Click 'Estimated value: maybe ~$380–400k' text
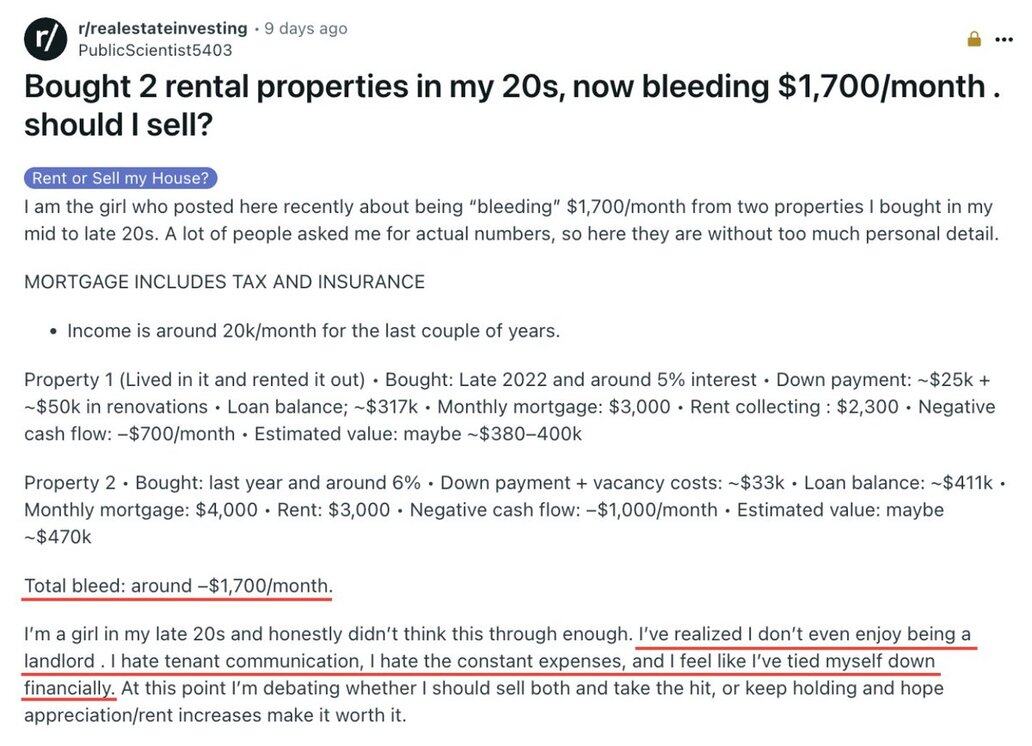1032x746 pixels. coord(418,434)
